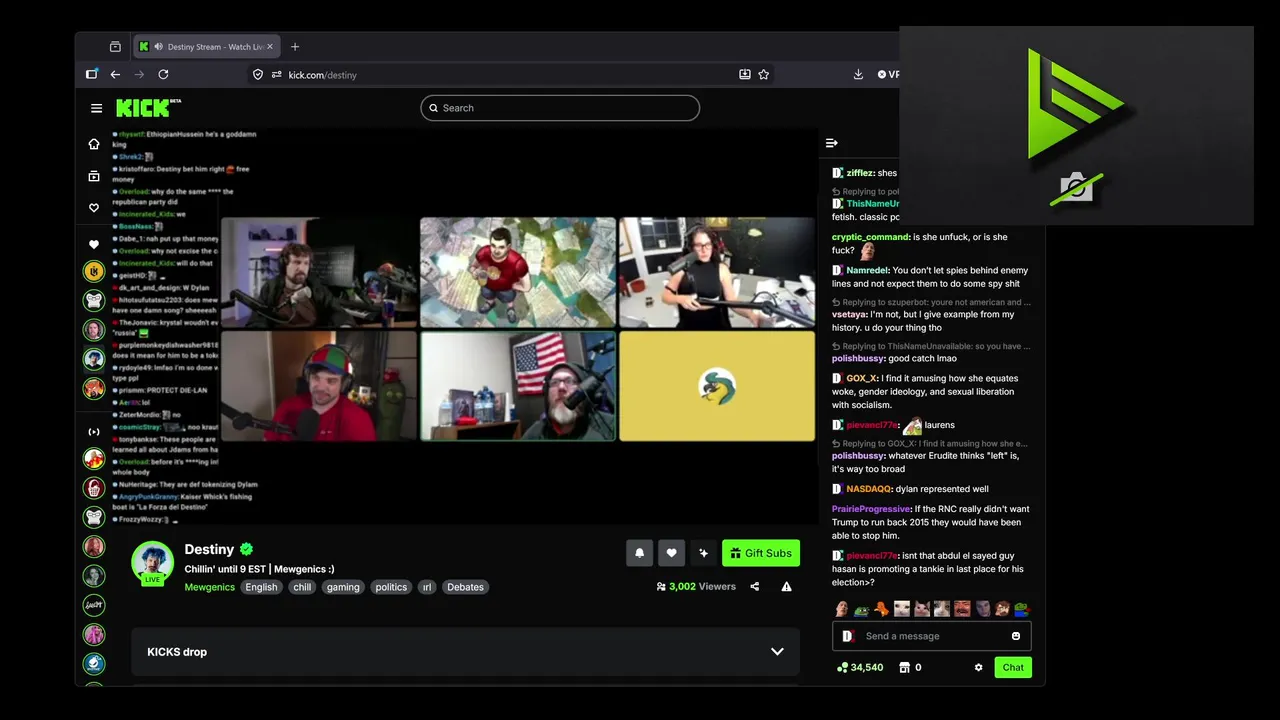Viewport: 1280px width, 720px height.
Task: Click the Destiny channel name
Action: click(x=209, y=549)
